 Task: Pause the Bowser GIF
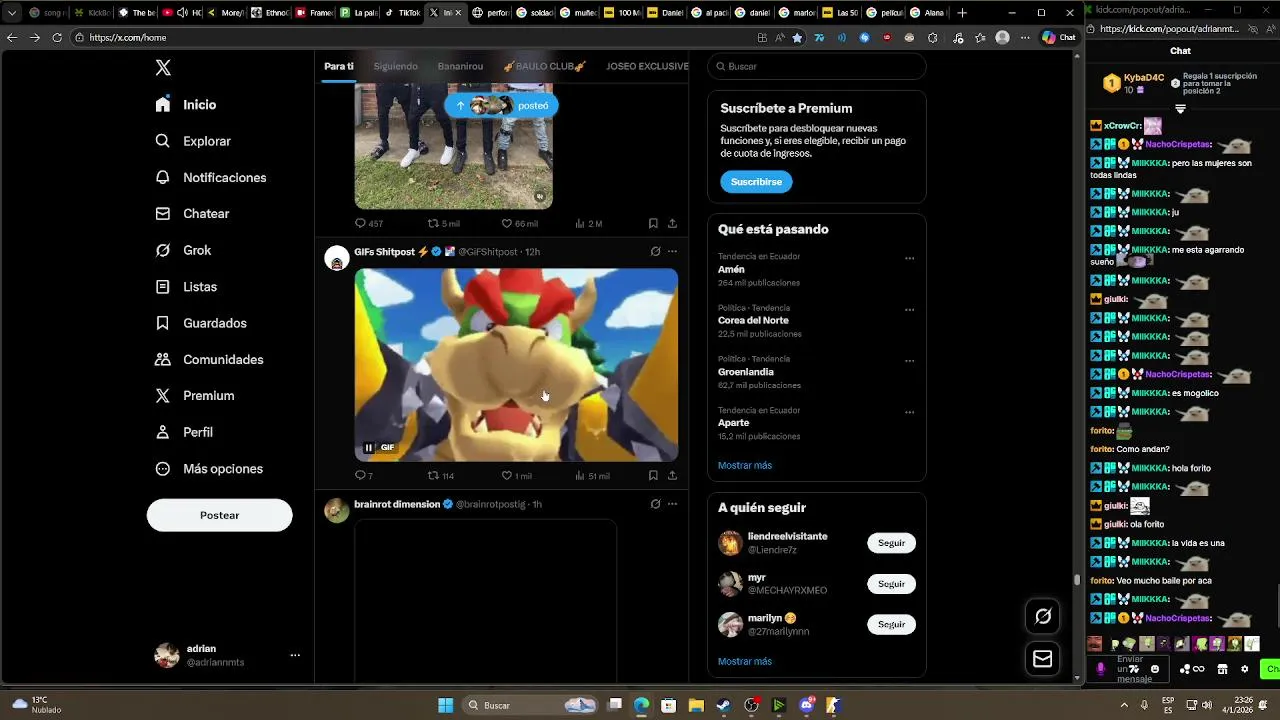point(368,448)
